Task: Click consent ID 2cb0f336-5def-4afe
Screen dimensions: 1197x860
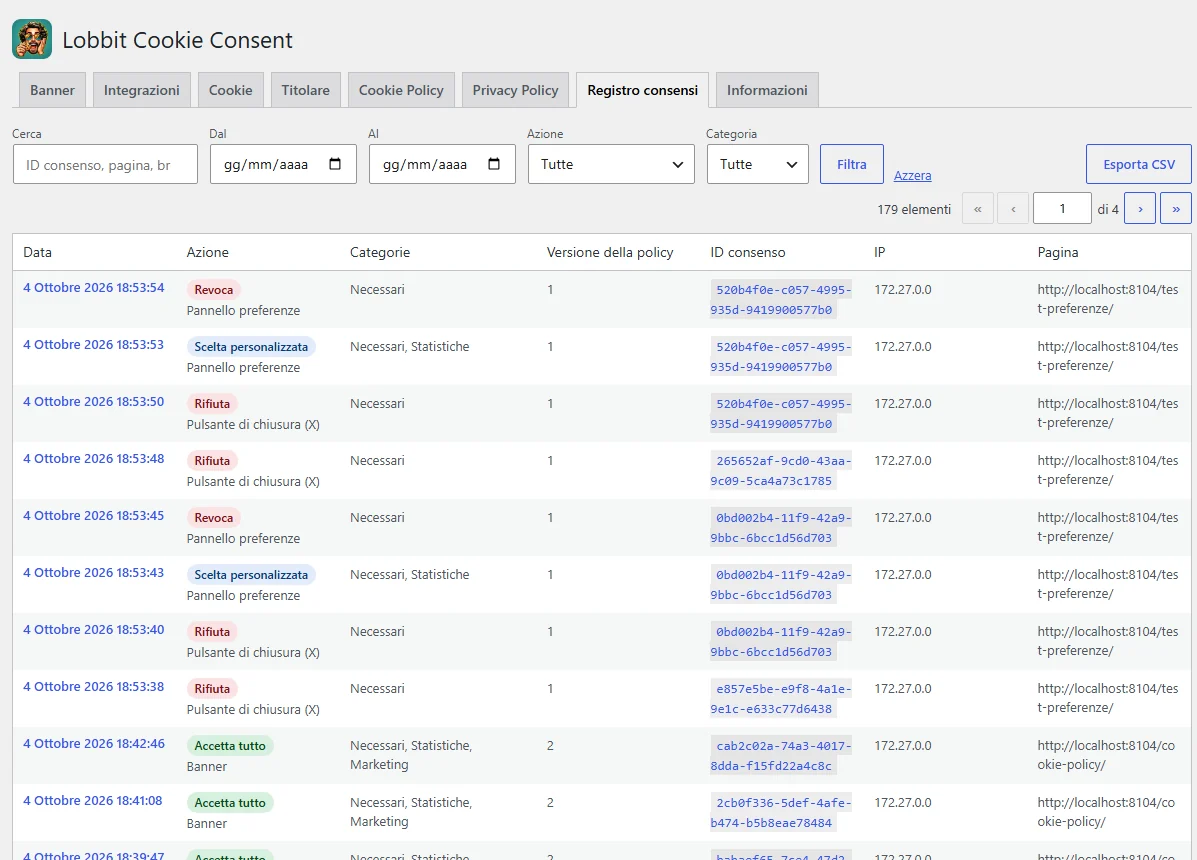Action: [781, 813]
